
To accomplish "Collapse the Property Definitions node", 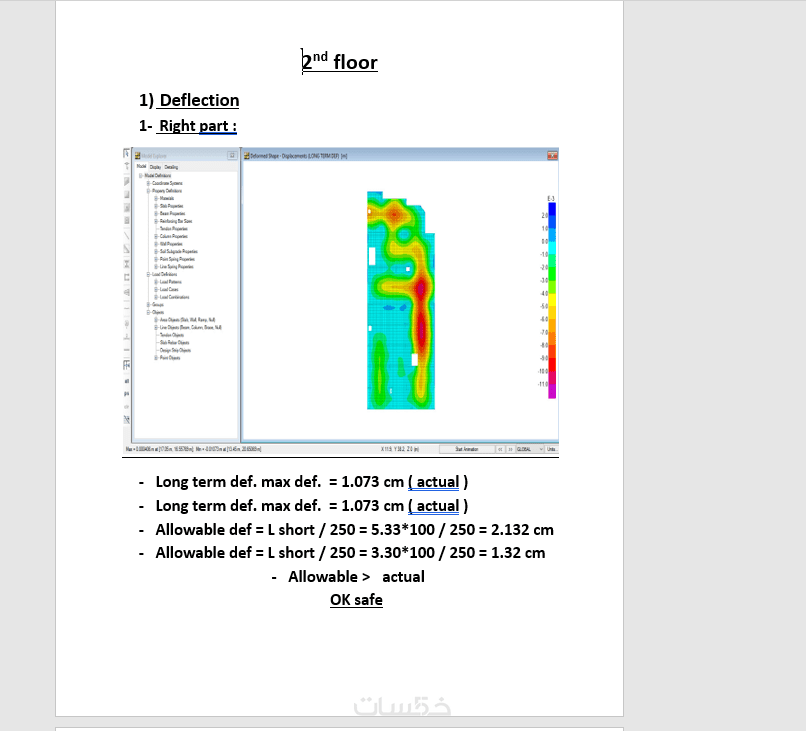I will tap(149, 191).
